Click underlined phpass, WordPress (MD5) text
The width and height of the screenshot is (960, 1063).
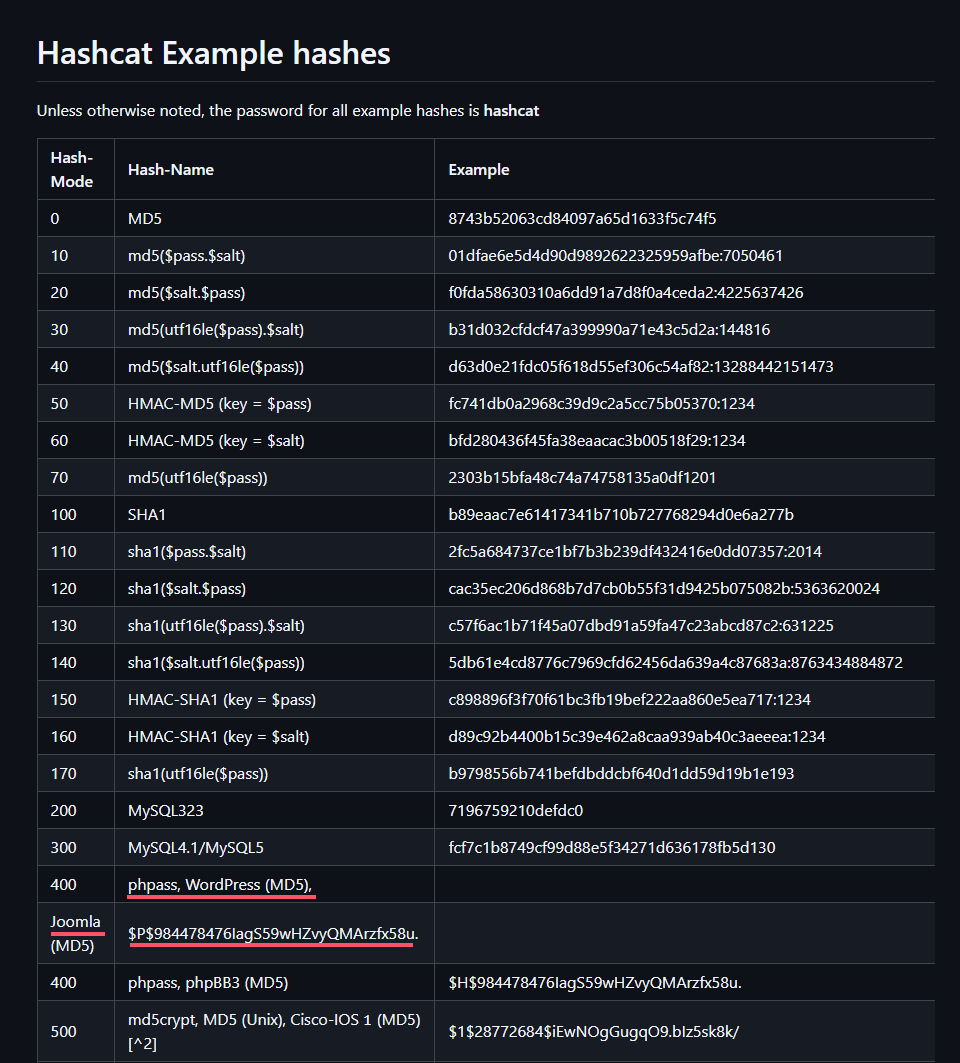pyautogui.click(x=227, y=885)
